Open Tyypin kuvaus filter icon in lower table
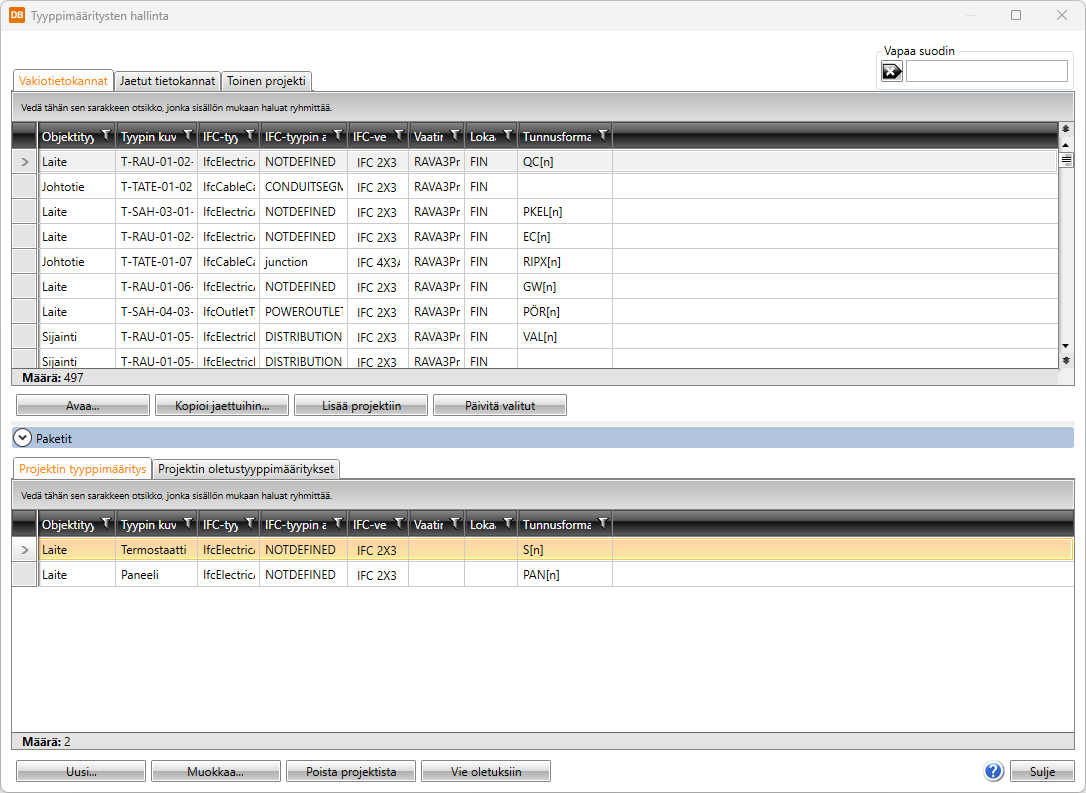The height and width of the screenshot is (793, 1086). pyautogui.click(x=187, y=524)
